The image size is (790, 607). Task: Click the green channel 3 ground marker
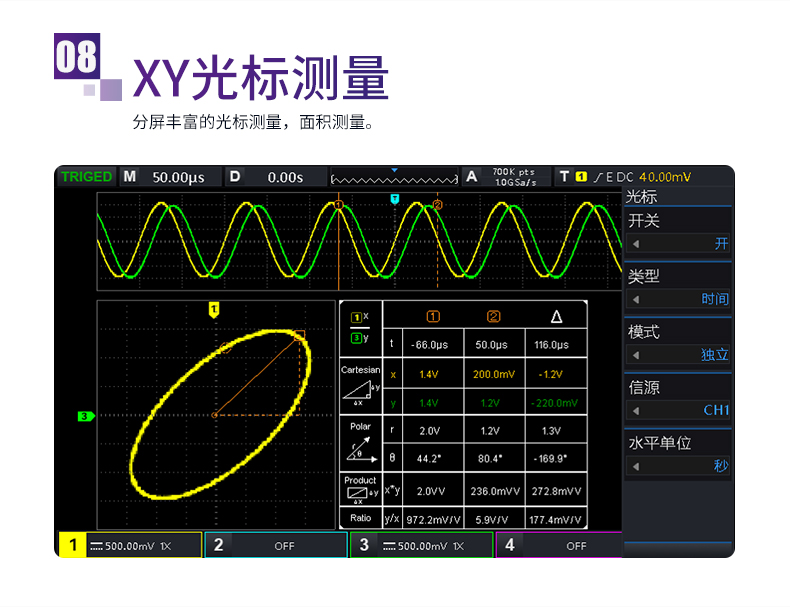[86, 416]
